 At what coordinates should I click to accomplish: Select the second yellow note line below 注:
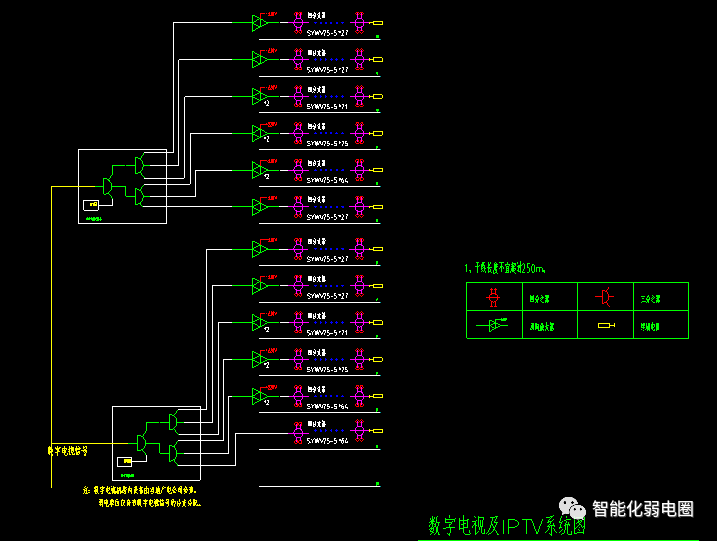(150, 503)
